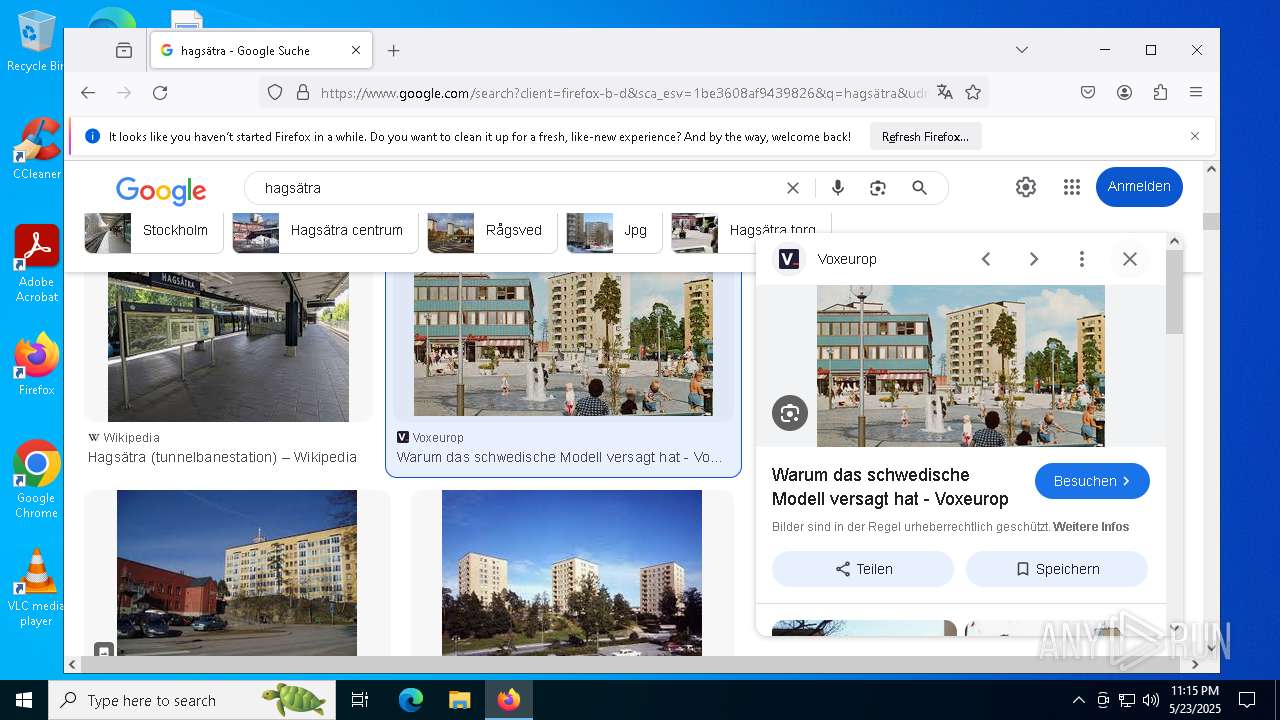
Task: Click the tracking protection shield icon
Action: point(275,93)
